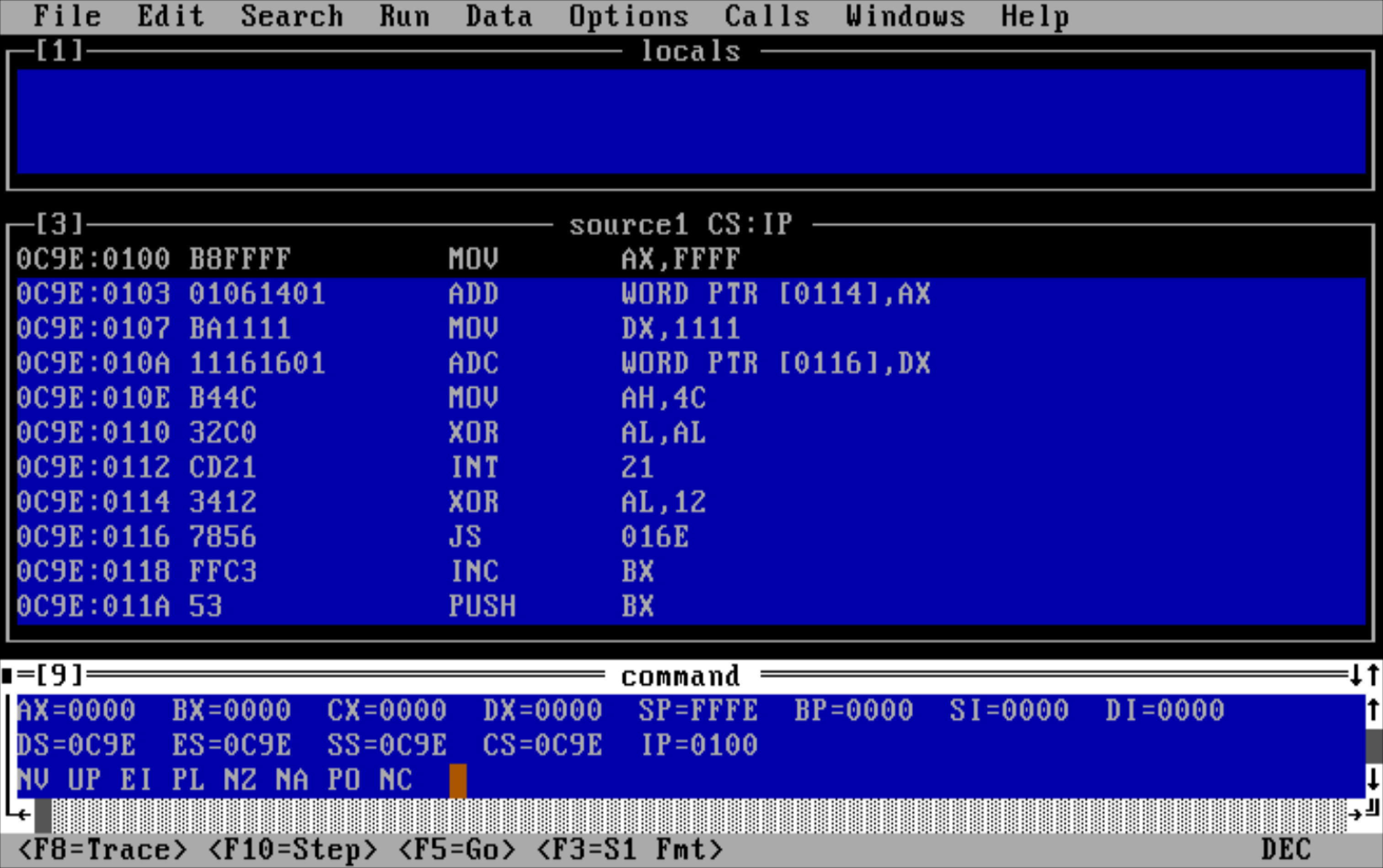Click the command window horizontal scroll right arrow
Image resolution: width=1383 pixels, height=868 pixels.
click(1356, 814)
